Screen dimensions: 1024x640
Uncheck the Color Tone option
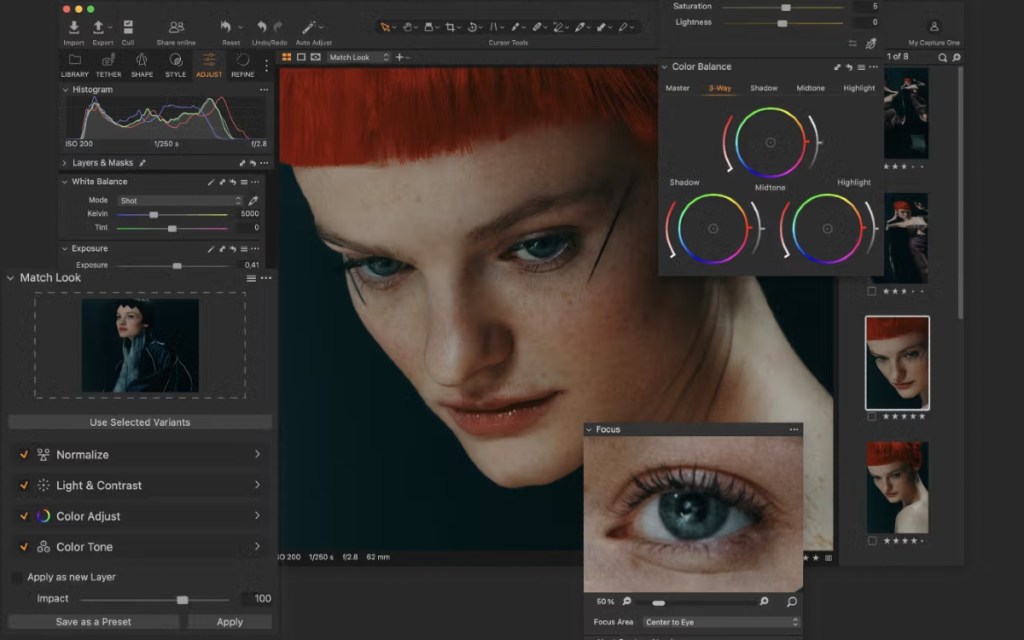(24, 547)
